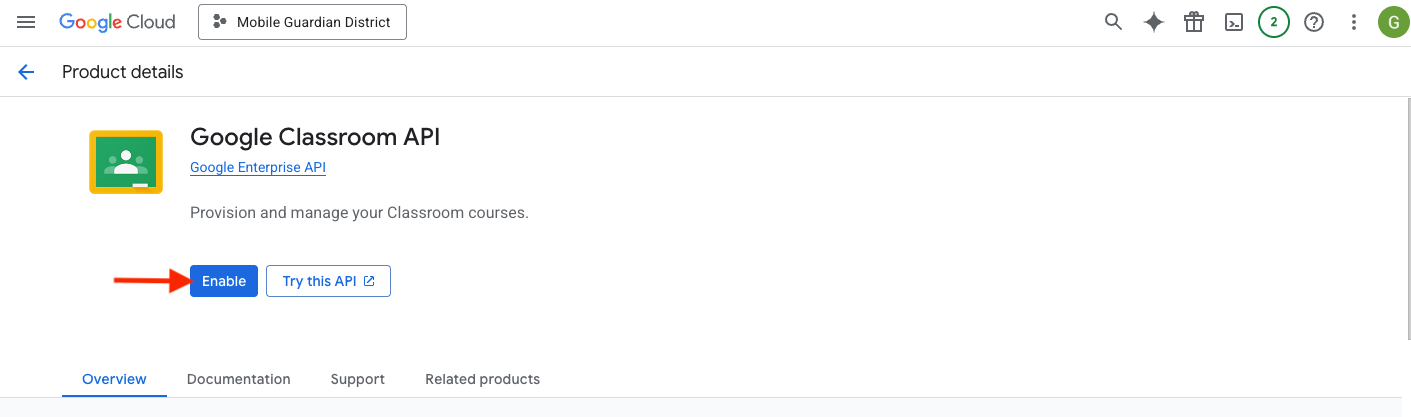1411x417 pixels.
Task: Follow the Google Enterprise API link
Action: pos(258,168)
